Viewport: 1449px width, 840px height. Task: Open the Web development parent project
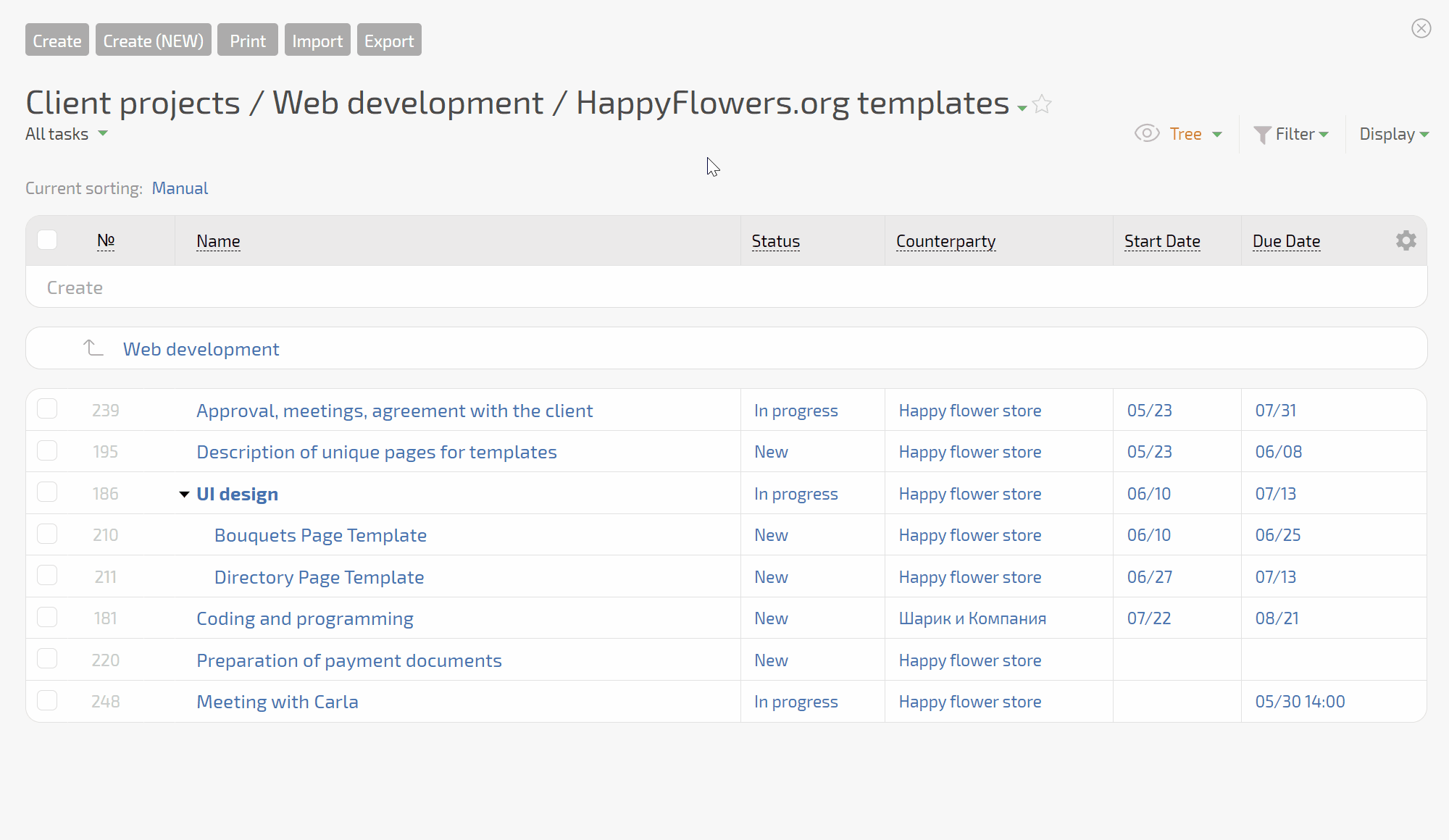[x=201, y=348]
